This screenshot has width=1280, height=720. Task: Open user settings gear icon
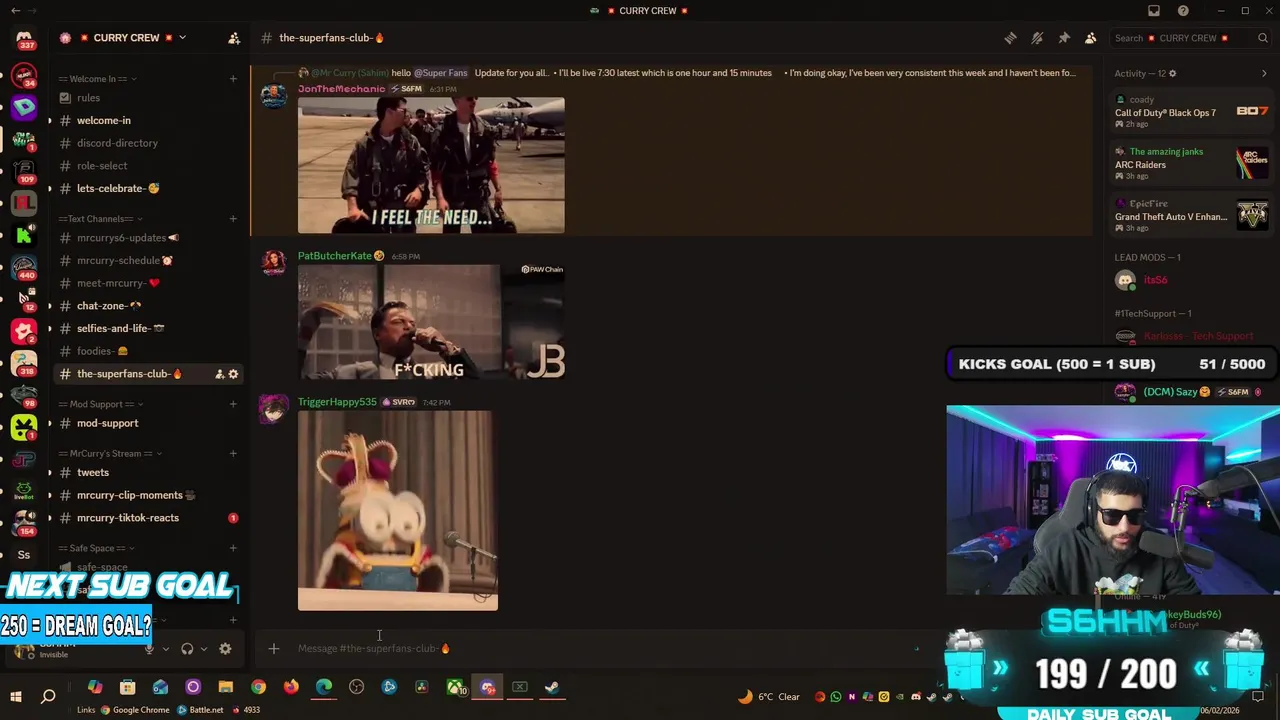point(225,649)
